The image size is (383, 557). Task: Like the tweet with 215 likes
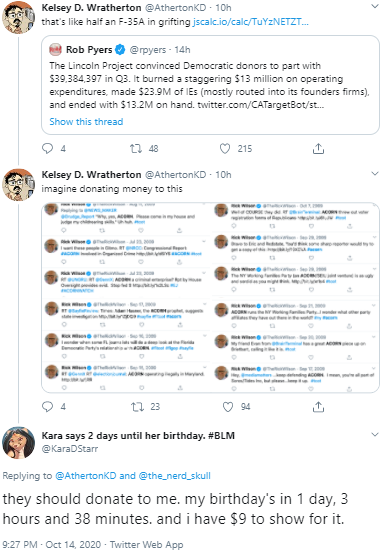tap(225, 148)
